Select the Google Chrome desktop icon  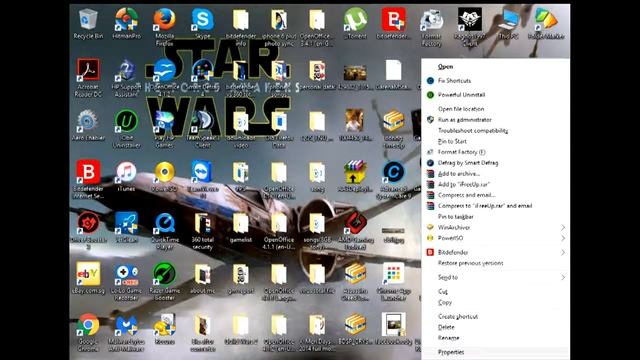pos(88,325)
